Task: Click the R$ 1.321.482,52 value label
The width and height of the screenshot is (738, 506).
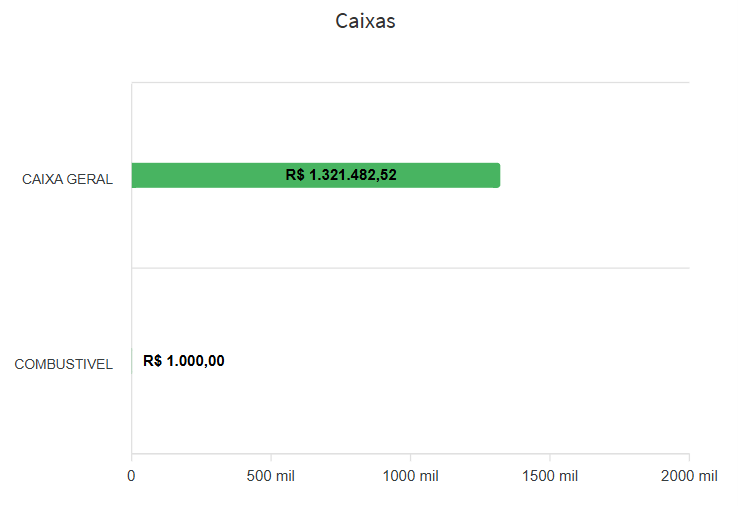Action: point(341,175)
